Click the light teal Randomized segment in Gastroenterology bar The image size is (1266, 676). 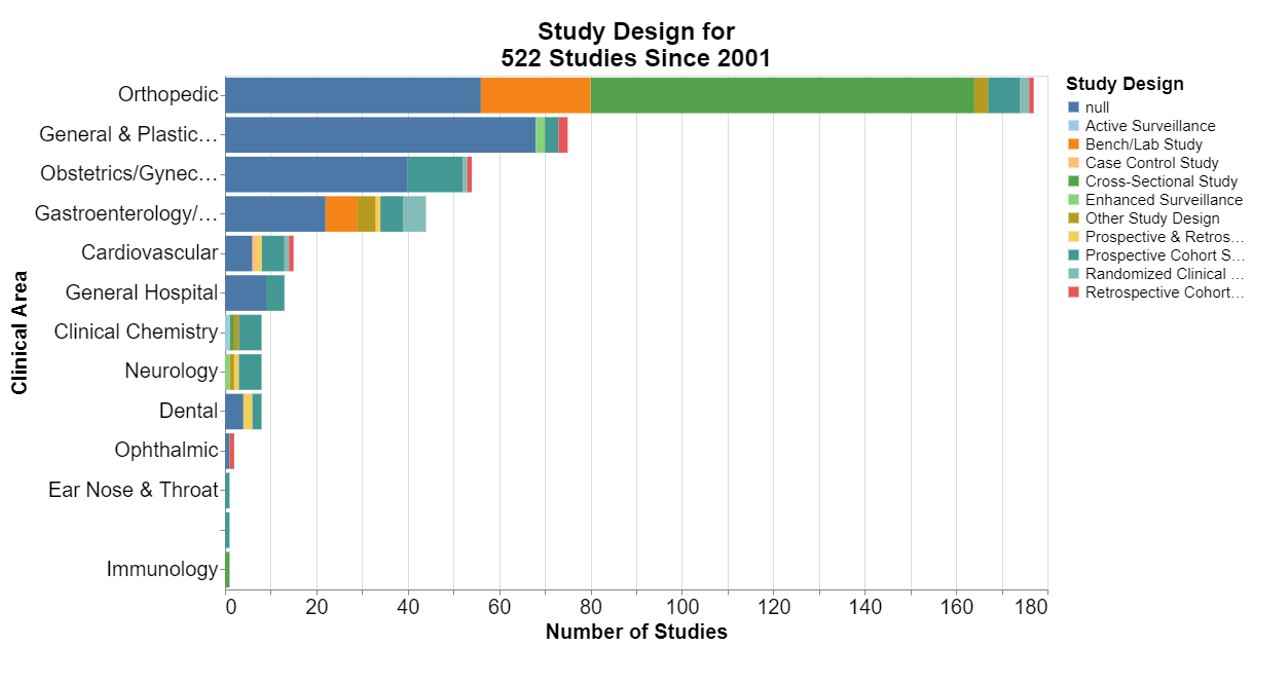pos(414,214)
